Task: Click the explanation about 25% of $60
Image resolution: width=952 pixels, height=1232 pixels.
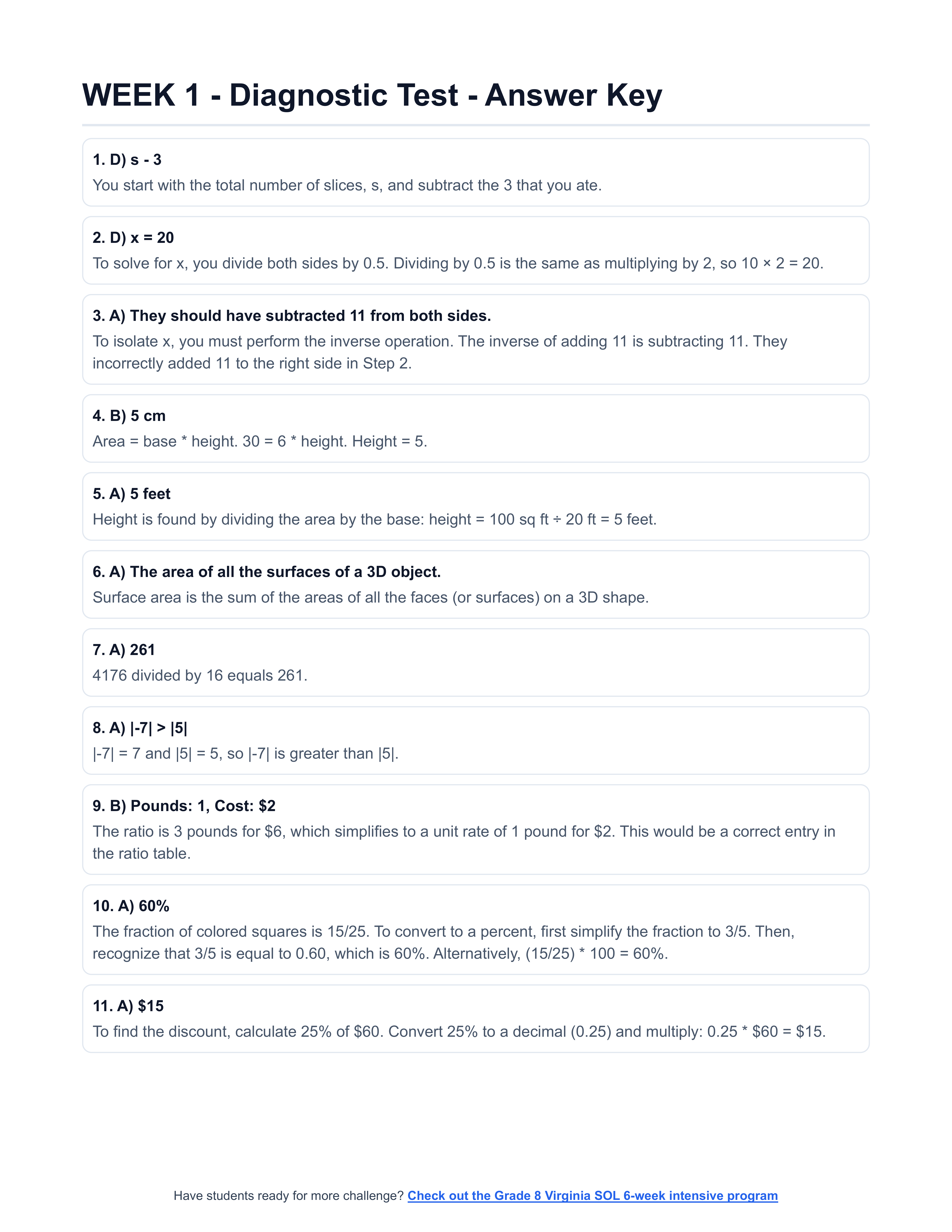Action: [458, 1032]
